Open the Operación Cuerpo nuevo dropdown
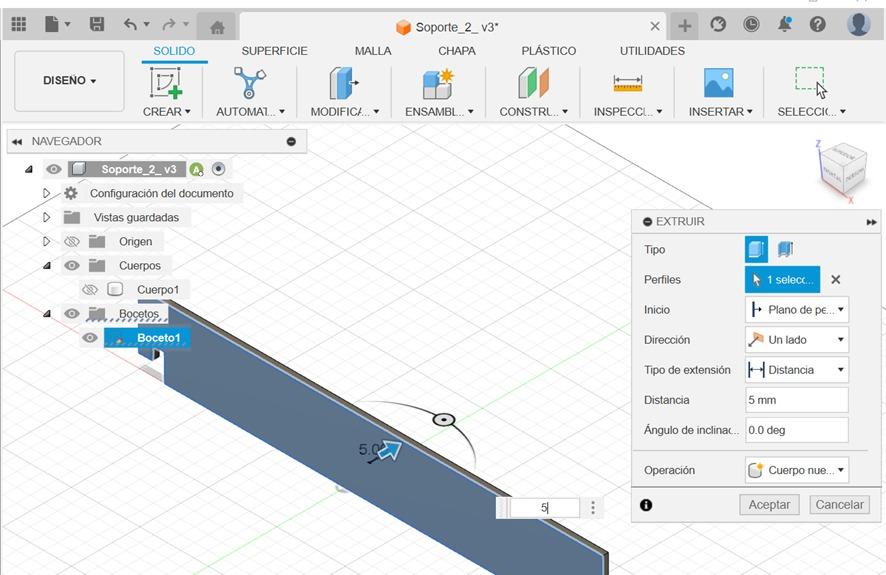Viewport: 886px width, 575px height. point(797,470)
